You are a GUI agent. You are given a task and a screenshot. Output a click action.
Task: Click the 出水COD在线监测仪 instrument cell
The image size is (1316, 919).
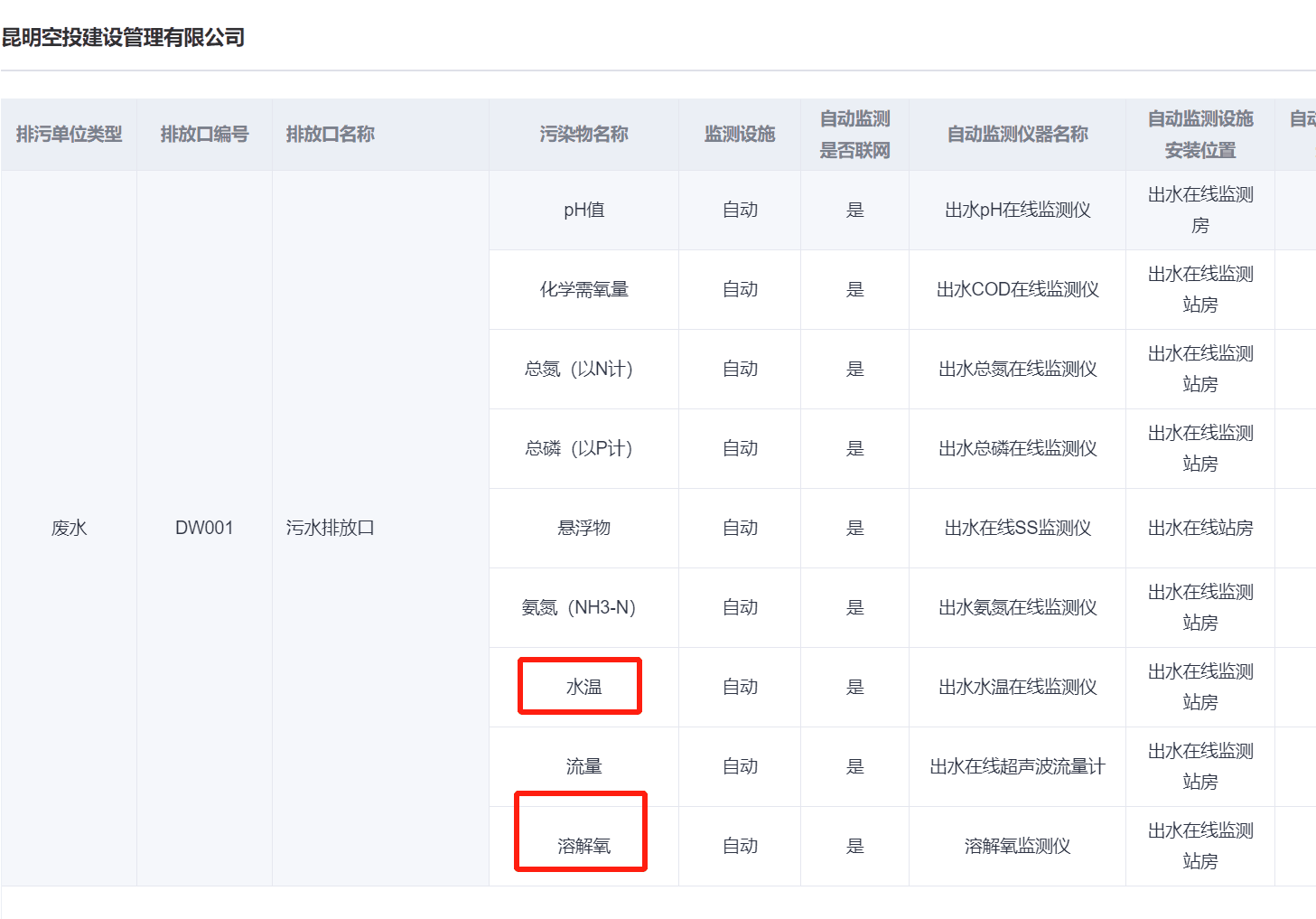(1017, 289)
